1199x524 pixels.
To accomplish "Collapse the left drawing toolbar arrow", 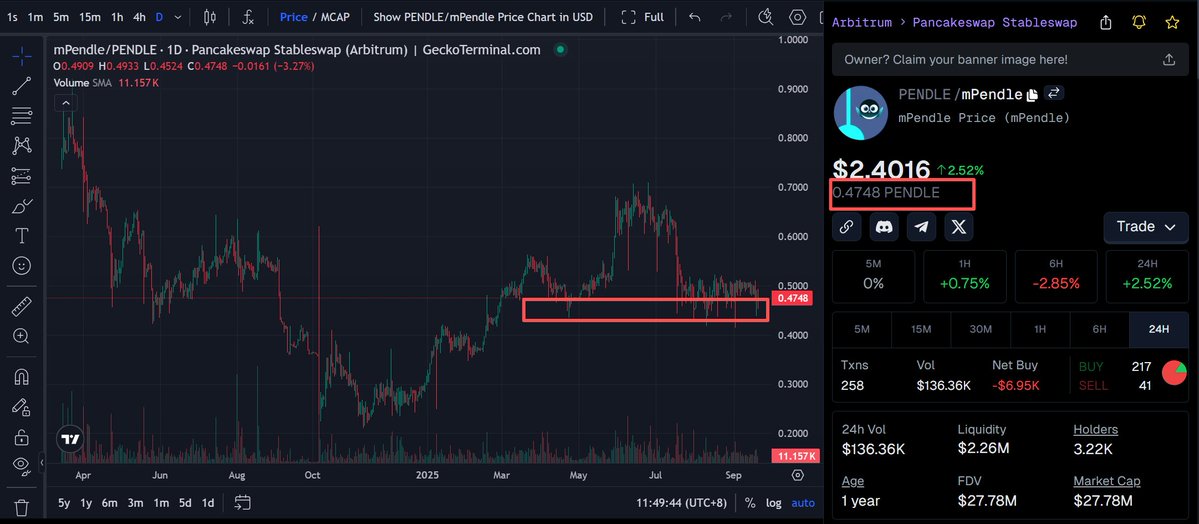I will click(42, 462).
